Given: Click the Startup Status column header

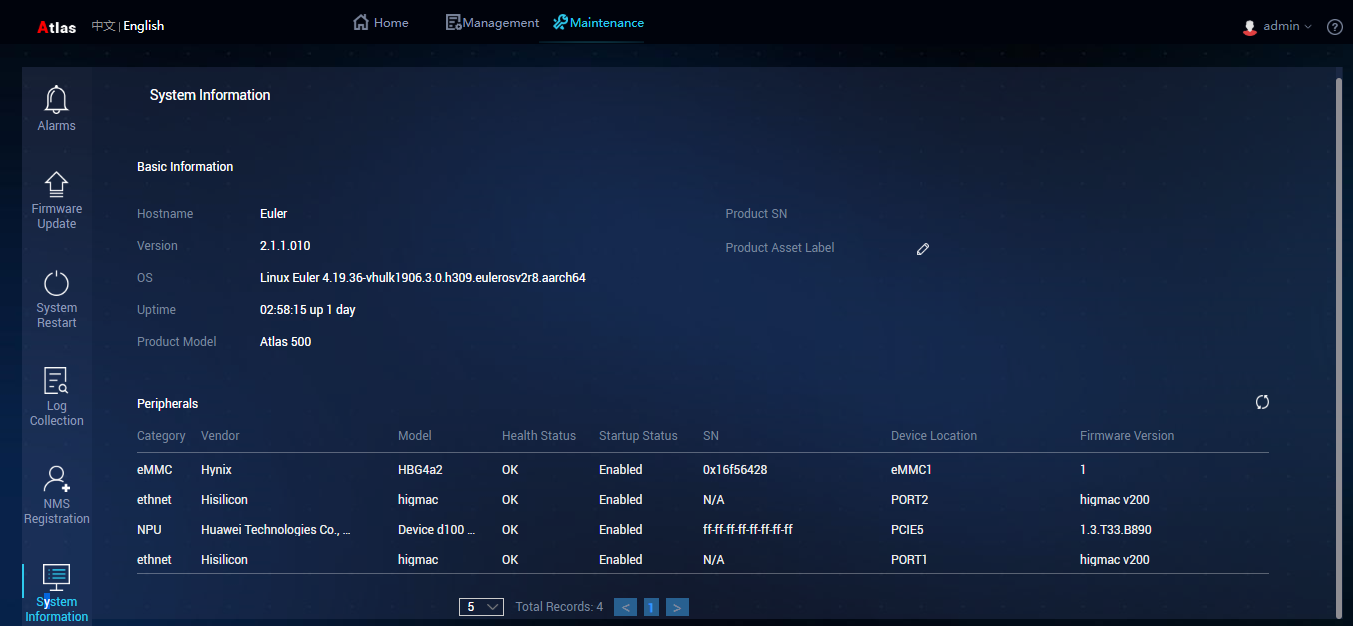Looking at the screenshot, I should (x=638, y=436).
